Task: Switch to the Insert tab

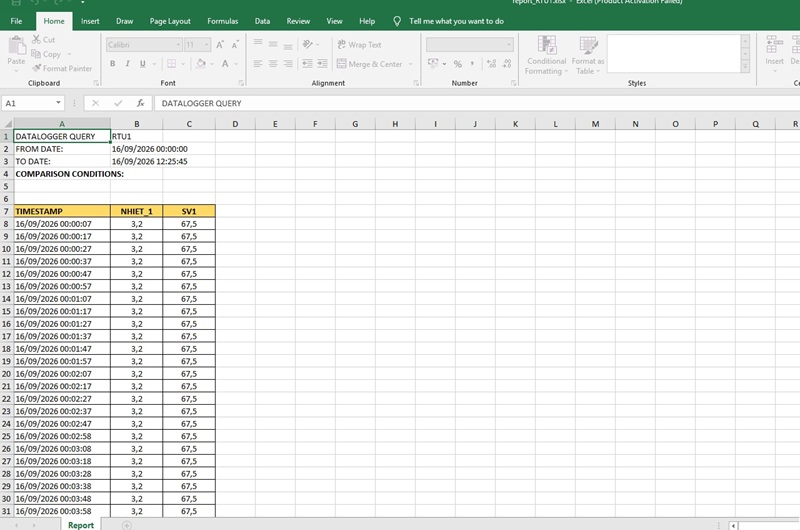Action: click(90, 21)
